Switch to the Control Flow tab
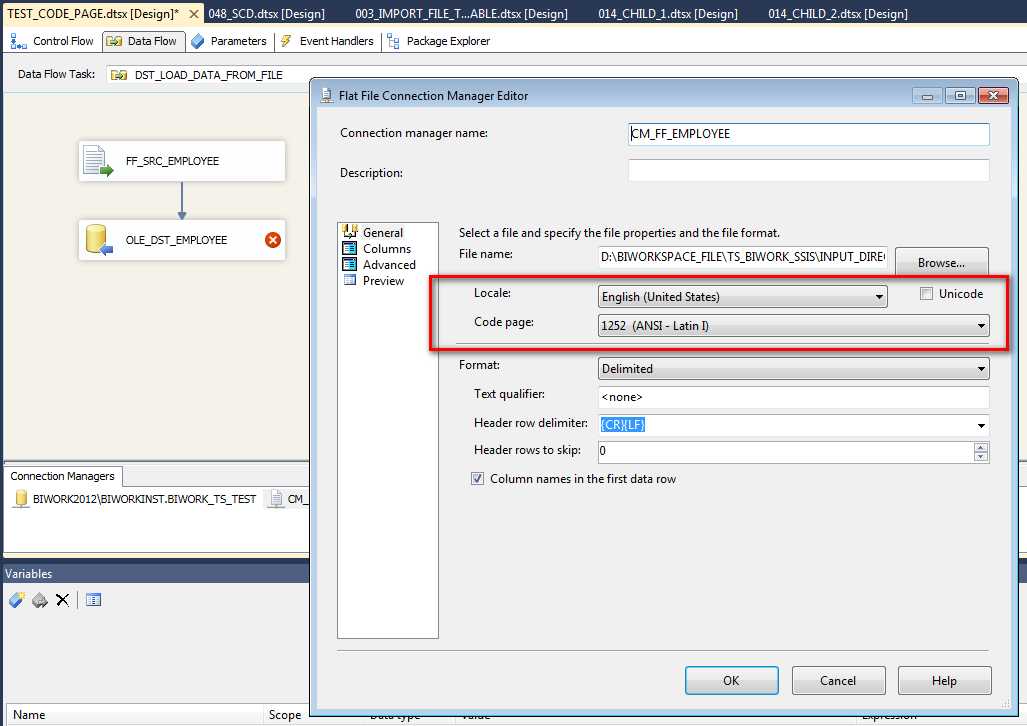Image resolution: width=1027 pixels, height=726 pixels. [52, 41]
